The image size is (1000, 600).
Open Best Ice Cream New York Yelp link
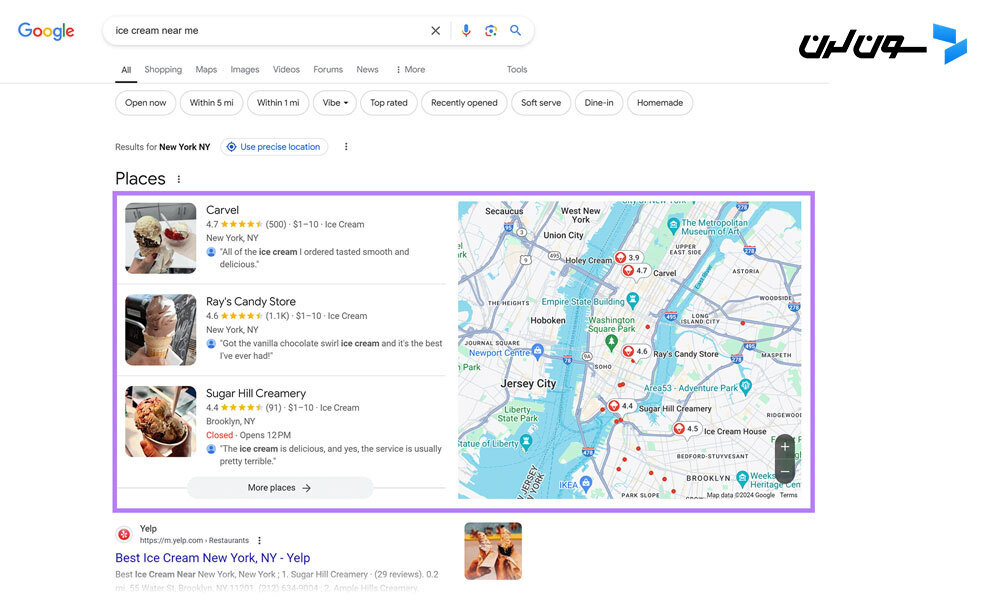pos(212,558)
